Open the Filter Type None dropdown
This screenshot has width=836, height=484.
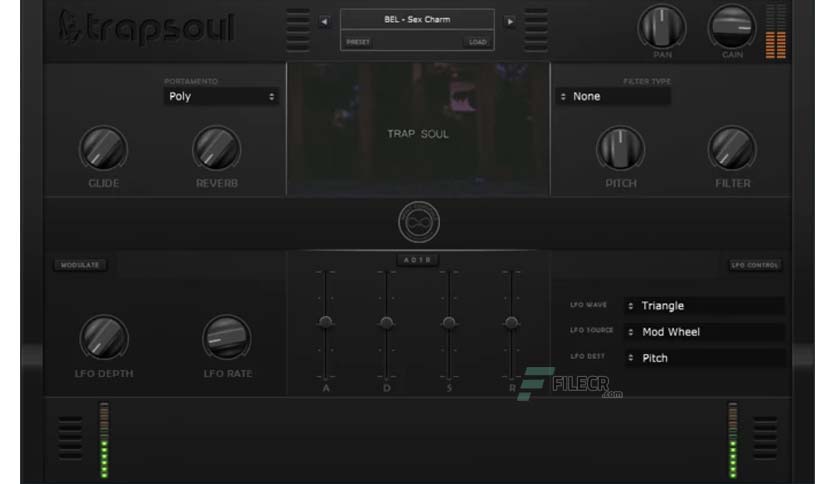coord(613,96)
